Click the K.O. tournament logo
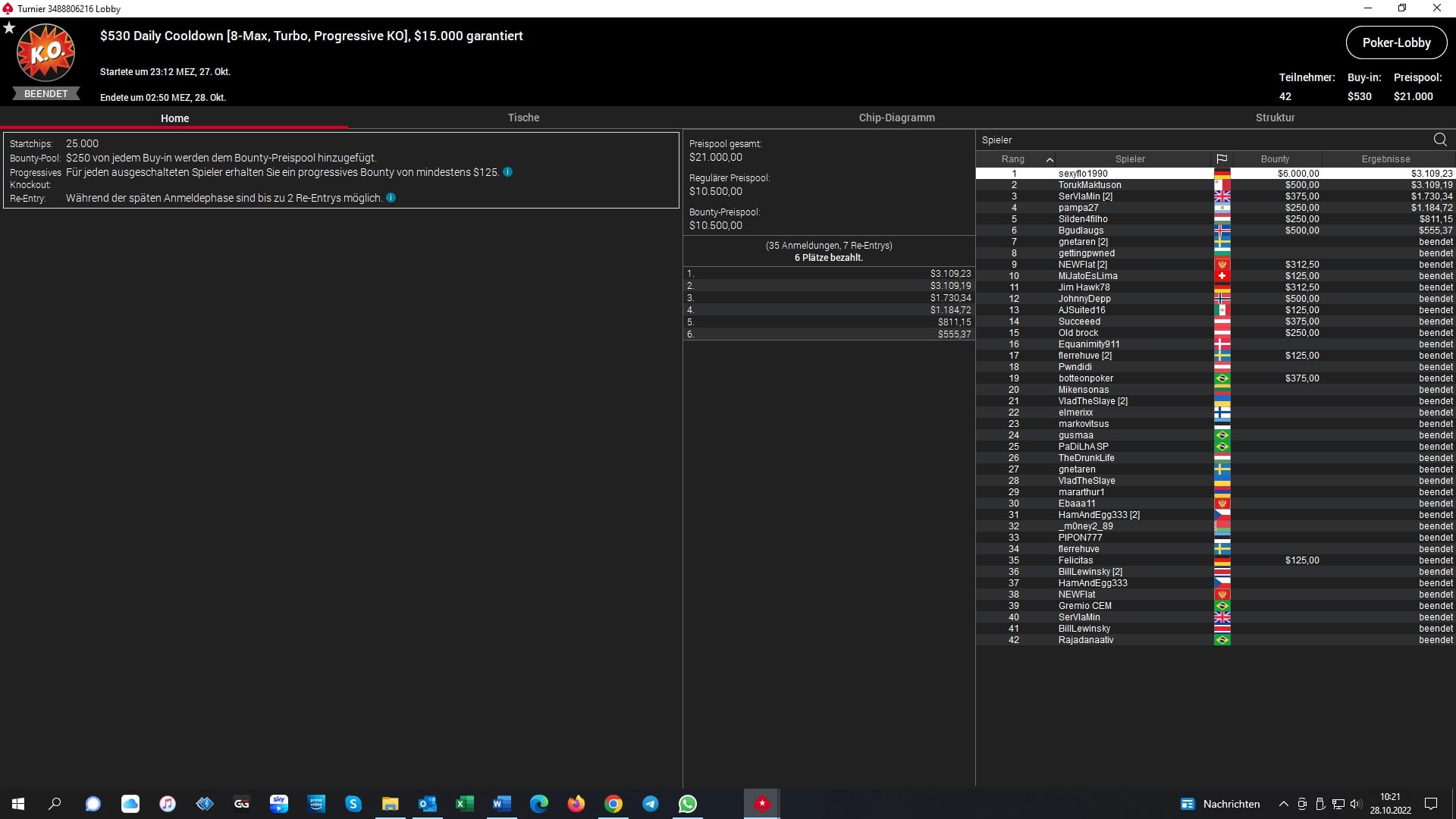 pyautogui.click(x=45, y=53)
